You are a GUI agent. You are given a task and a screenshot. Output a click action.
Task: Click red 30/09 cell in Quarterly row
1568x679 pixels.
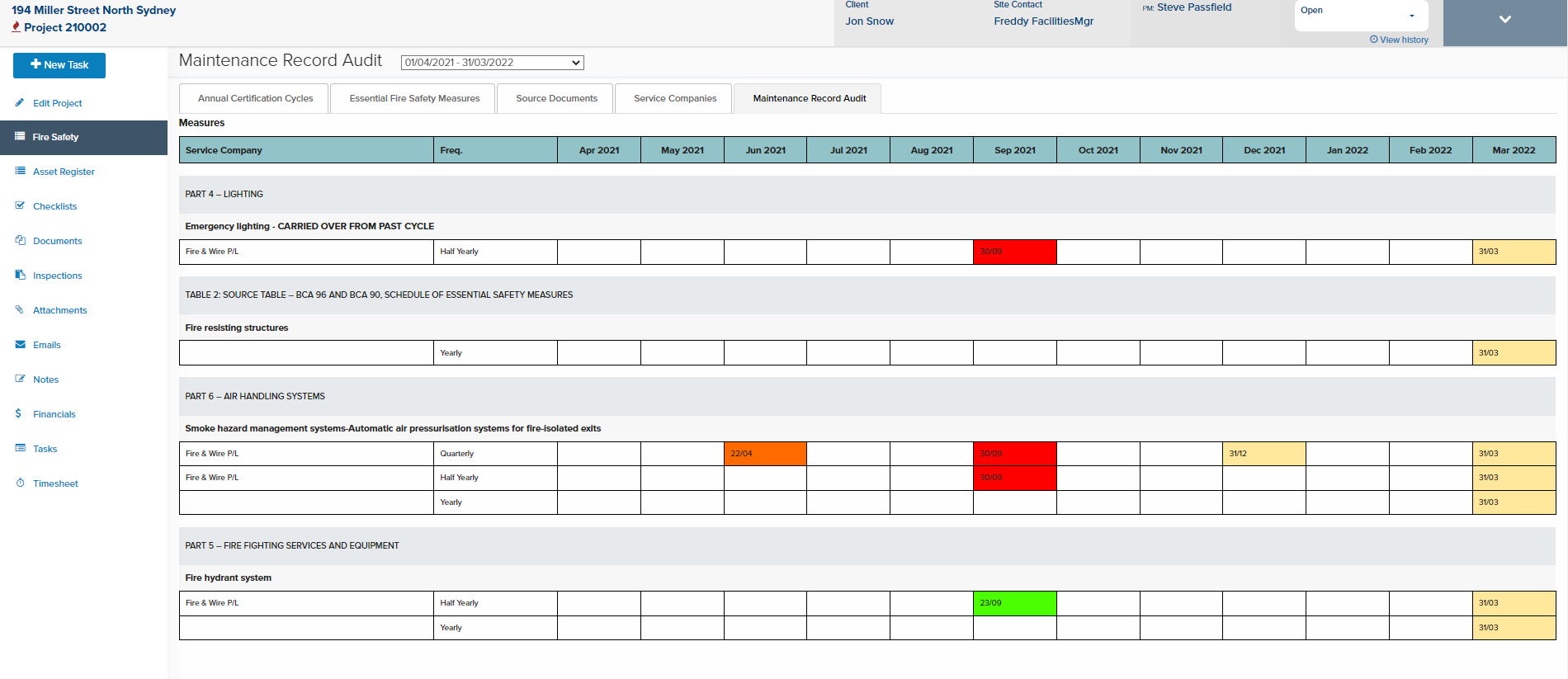pos(1014,454)
